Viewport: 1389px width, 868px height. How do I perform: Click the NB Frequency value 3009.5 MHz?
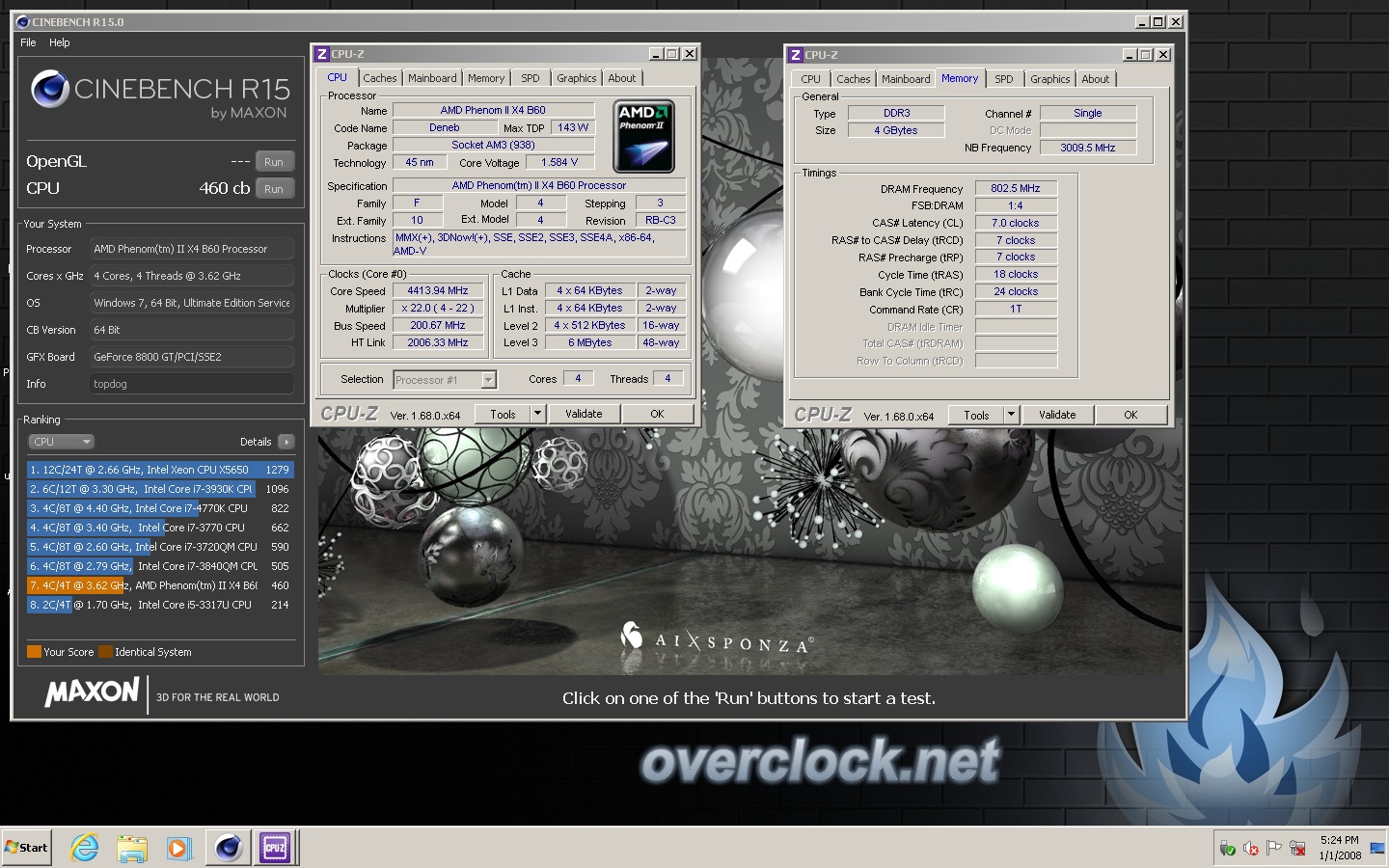1088,148
